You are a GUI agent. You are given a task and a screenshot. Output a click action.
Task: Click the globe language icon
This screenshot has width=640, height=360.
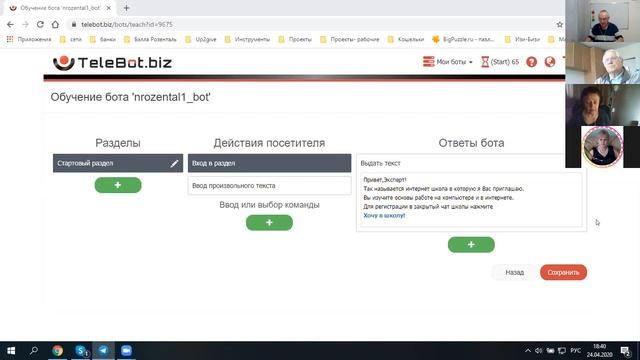(x=550, y=62)
